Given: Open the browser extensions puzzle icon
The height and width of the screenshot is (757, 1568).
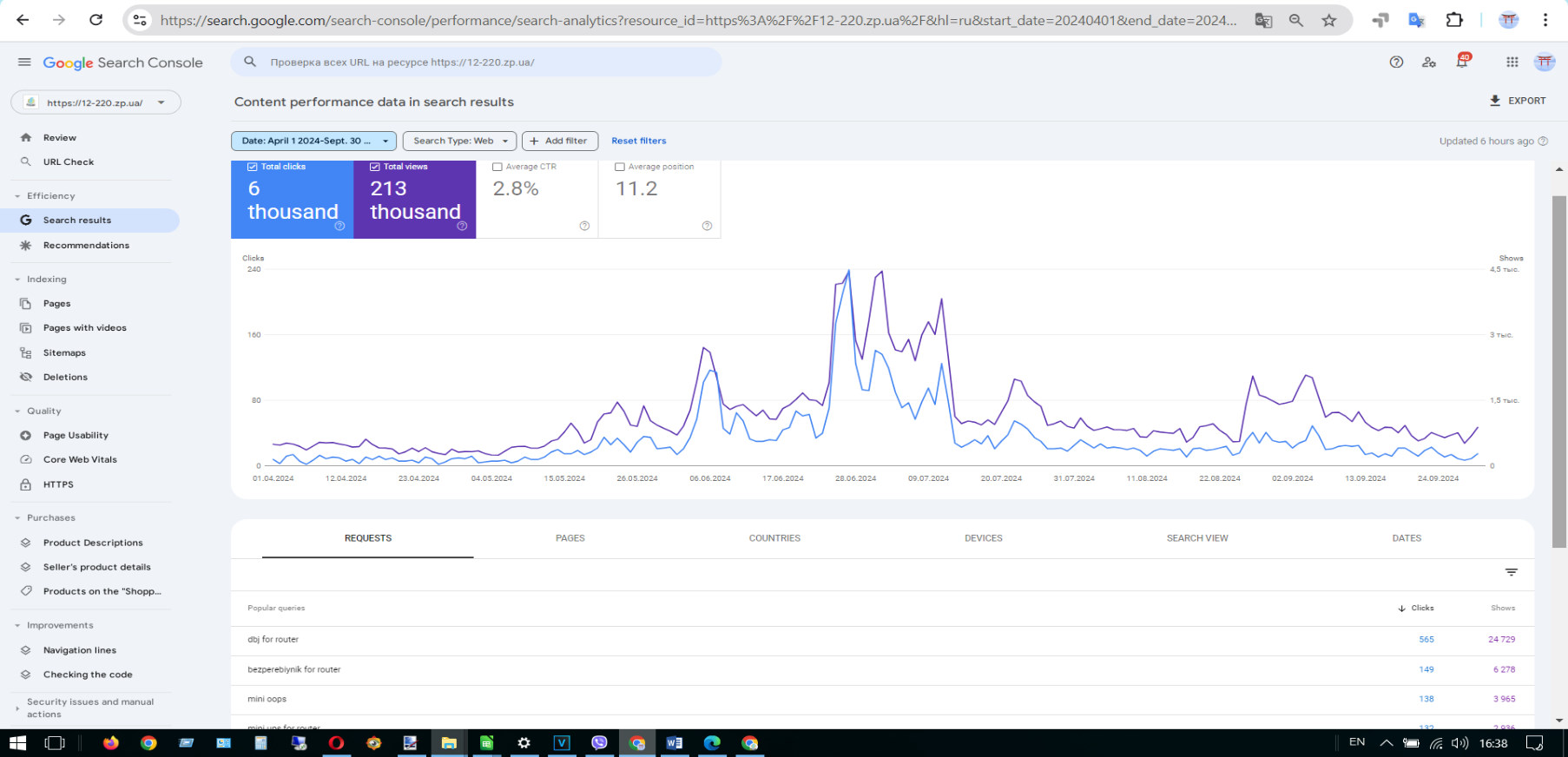Looking at the screenshot, I should tap(1454, 20).
